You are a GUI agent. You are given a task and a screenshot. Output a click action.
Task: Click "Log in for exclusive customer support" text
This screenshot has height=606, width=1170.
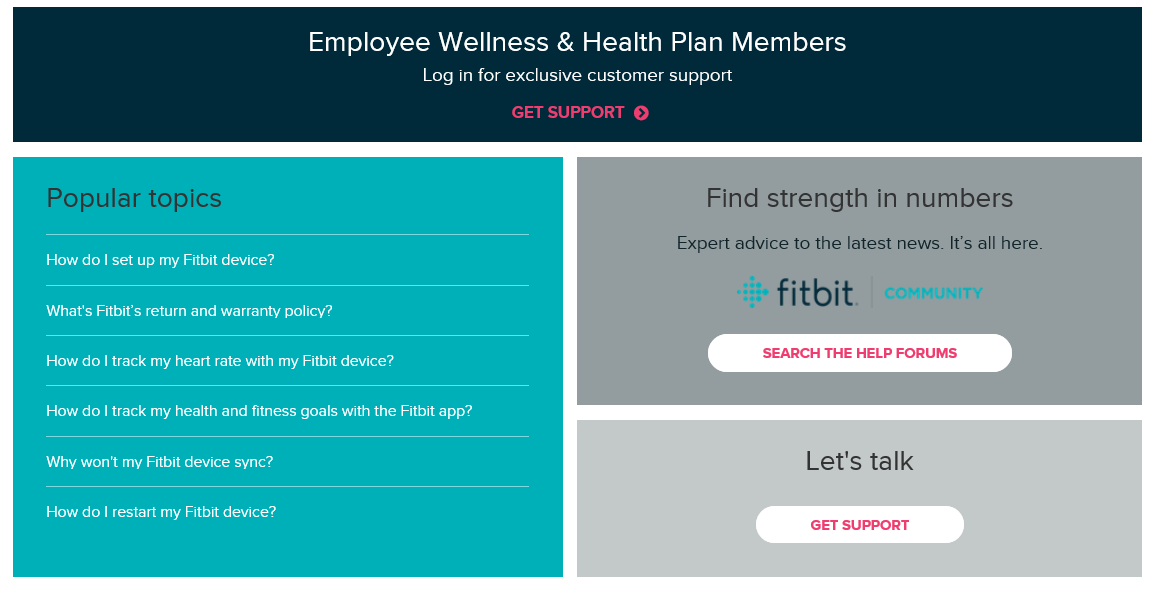click(577, 75)
